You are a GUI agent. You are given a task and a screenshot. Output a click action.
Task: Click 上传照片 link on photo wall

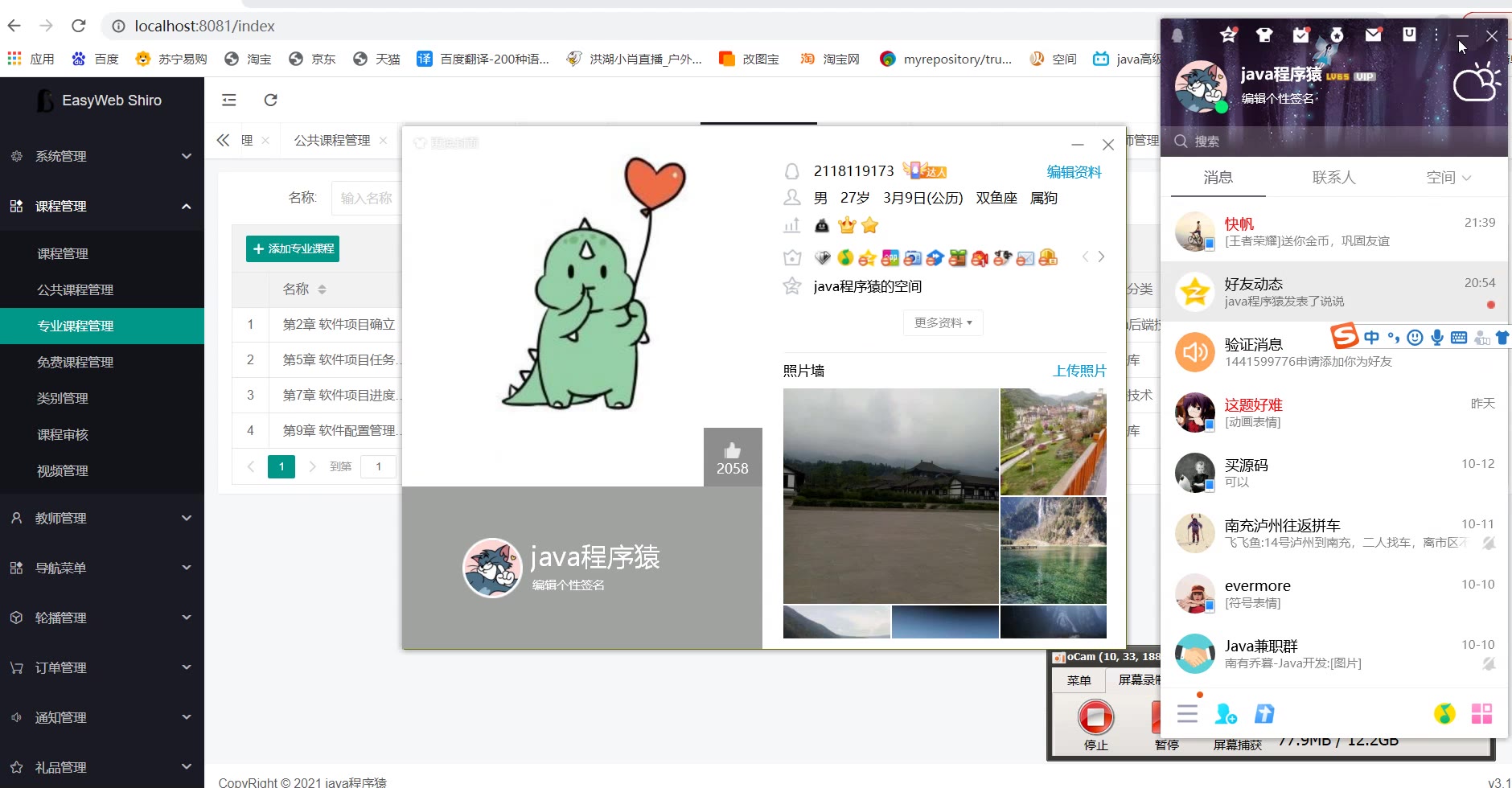click(1079, 371)
